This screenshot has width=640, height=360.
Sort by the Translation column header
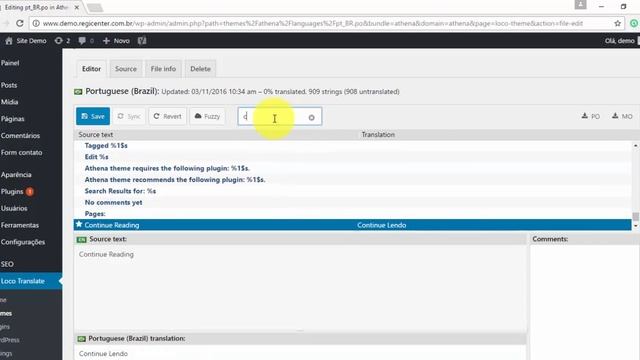click(x=378, y=135)
